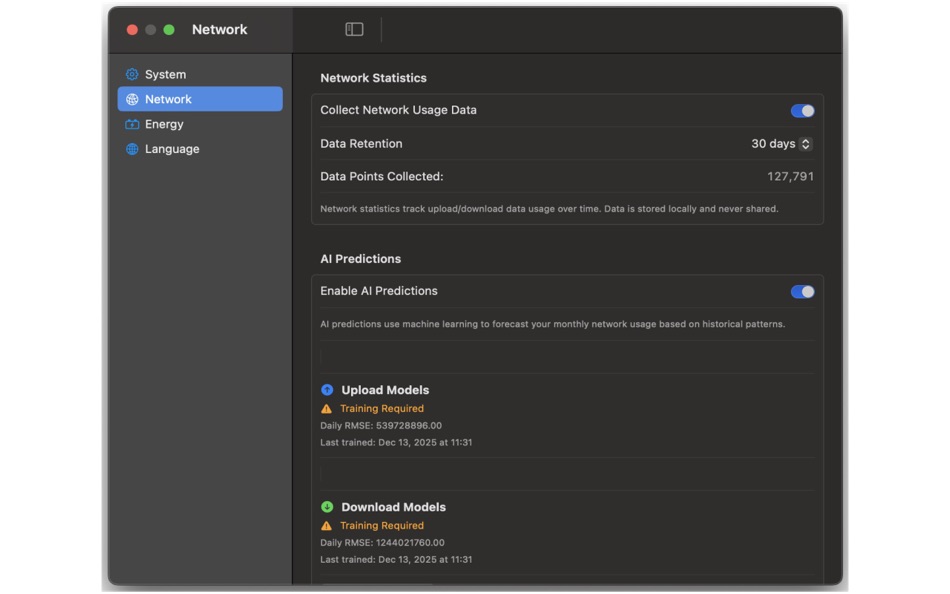
Task: Select the Energy battery icon
Action: click(x=130, y=124)
